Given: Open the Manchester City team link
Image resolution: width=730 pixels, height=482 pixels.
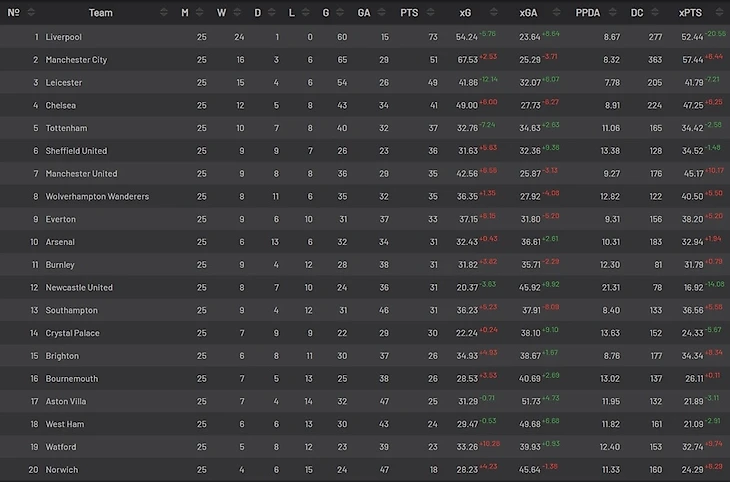Looking at the screenshot, I should (x=76, y=60).
